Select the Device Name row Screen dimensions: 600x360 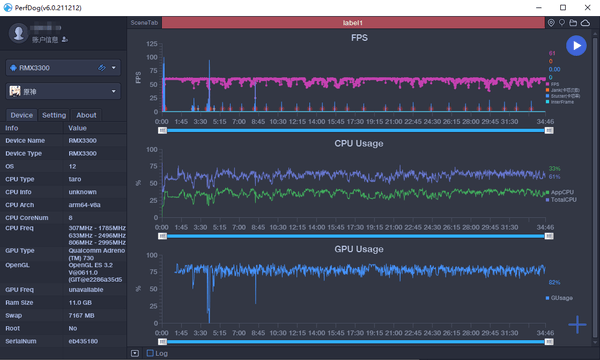[63, 141]
